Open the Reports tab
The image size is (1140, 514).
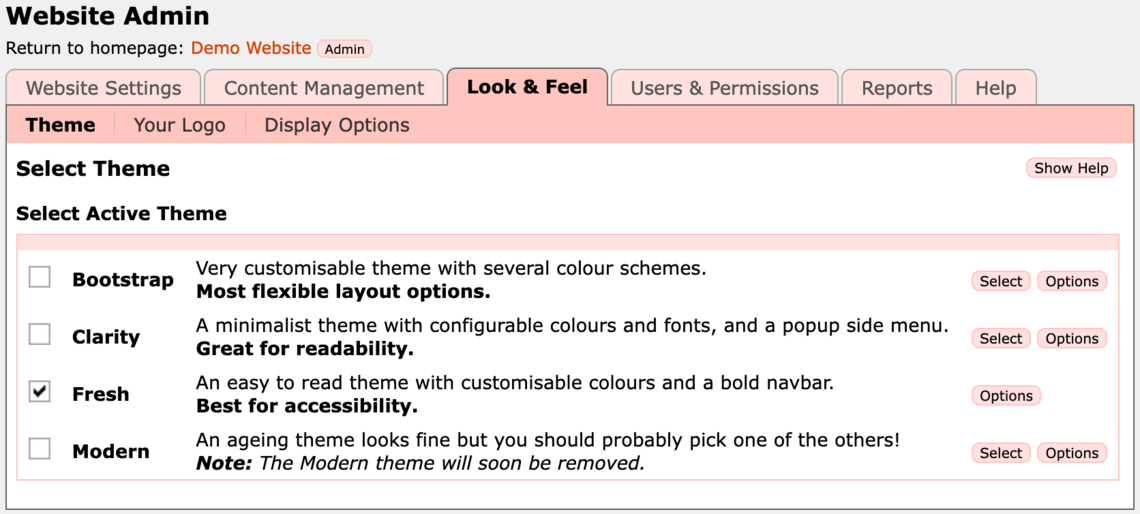896,88
